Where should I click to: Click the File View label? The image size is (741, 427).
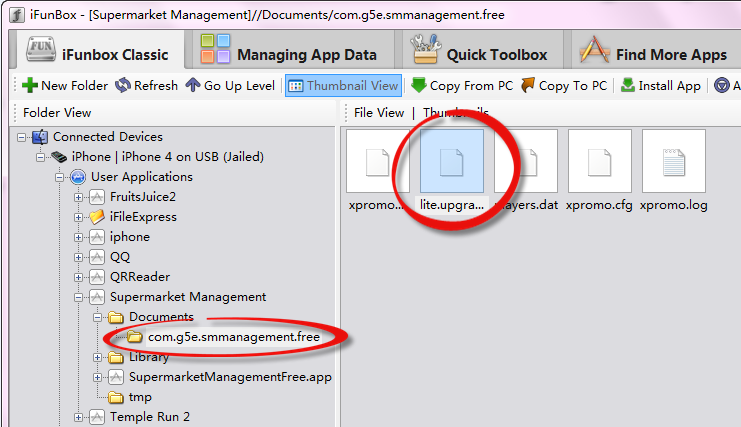coord(379,113)
